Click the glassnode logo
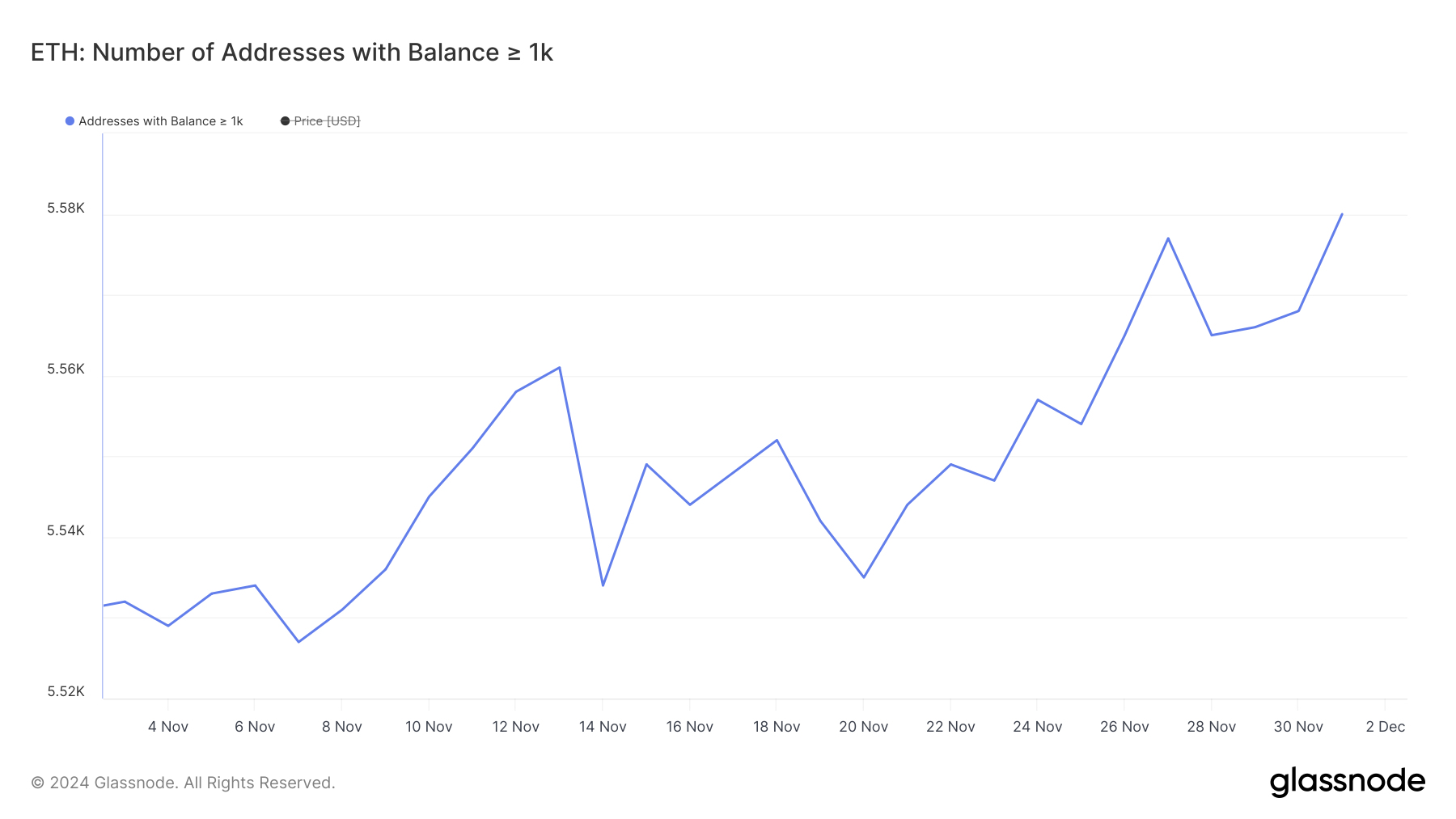Viewport: 1456px width, 819px height. click(1348, 781)
